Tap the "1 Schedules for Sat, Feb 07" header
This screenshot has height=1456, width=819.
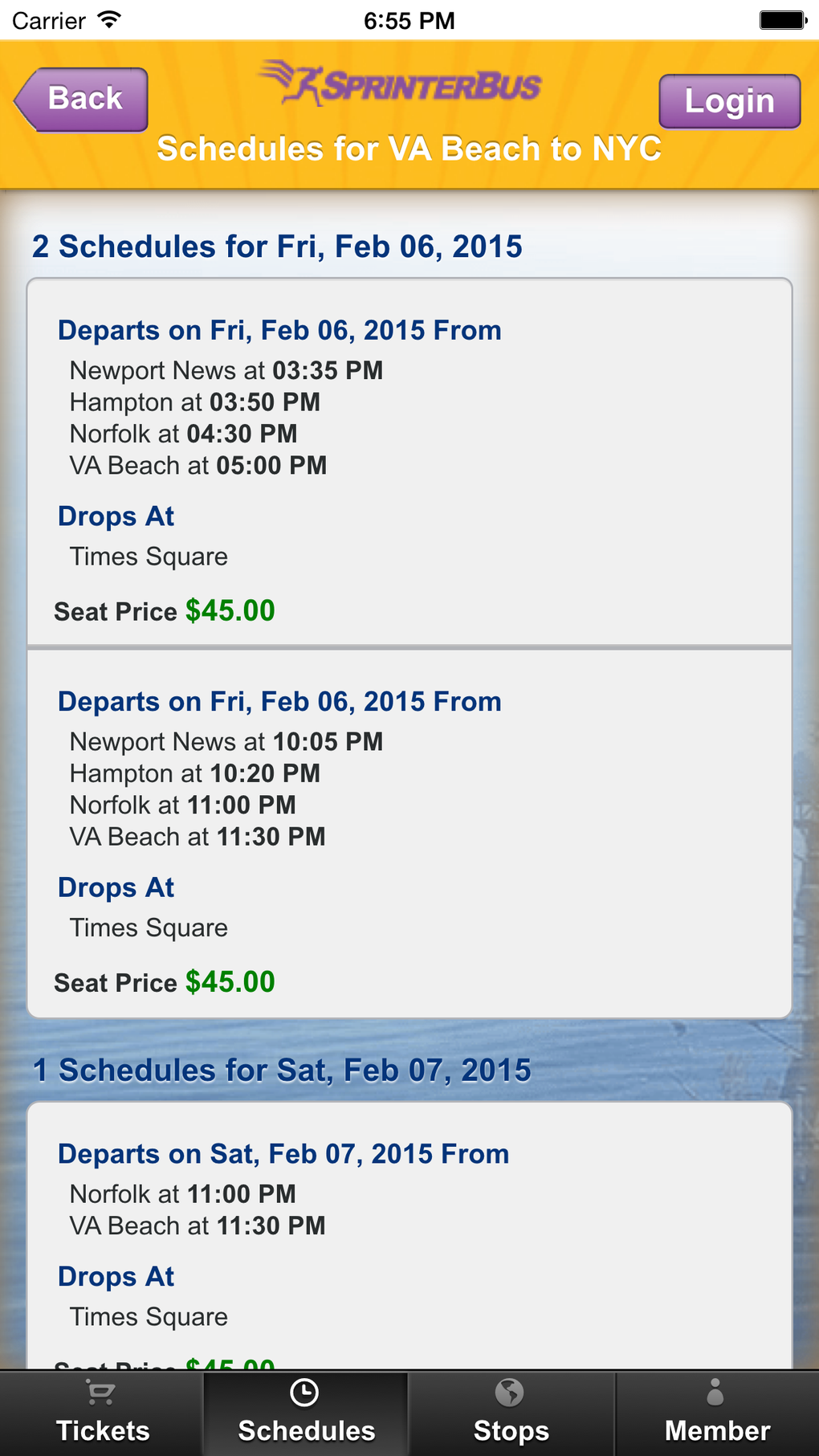tap(282, 1071)
